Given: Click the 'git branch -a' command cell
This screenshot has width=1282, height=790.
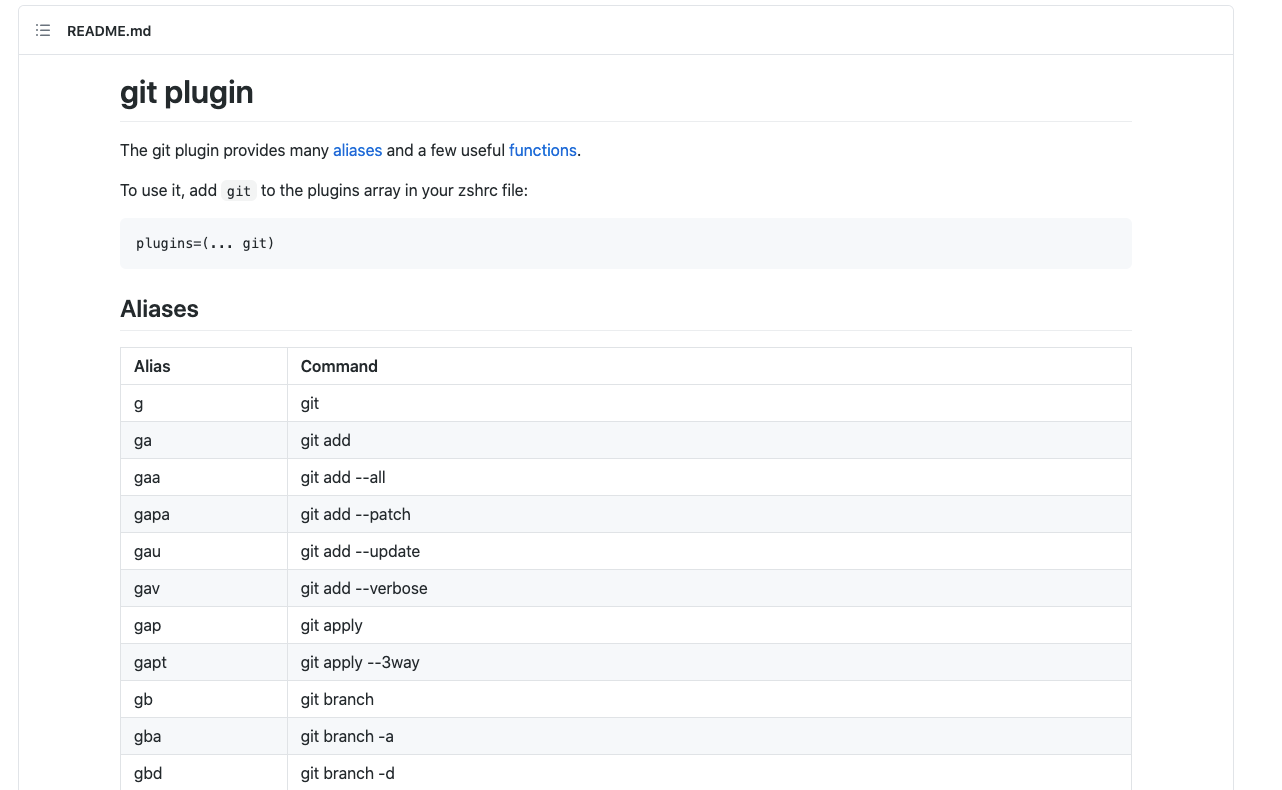Looking at the screenshot, I should 709,736.
